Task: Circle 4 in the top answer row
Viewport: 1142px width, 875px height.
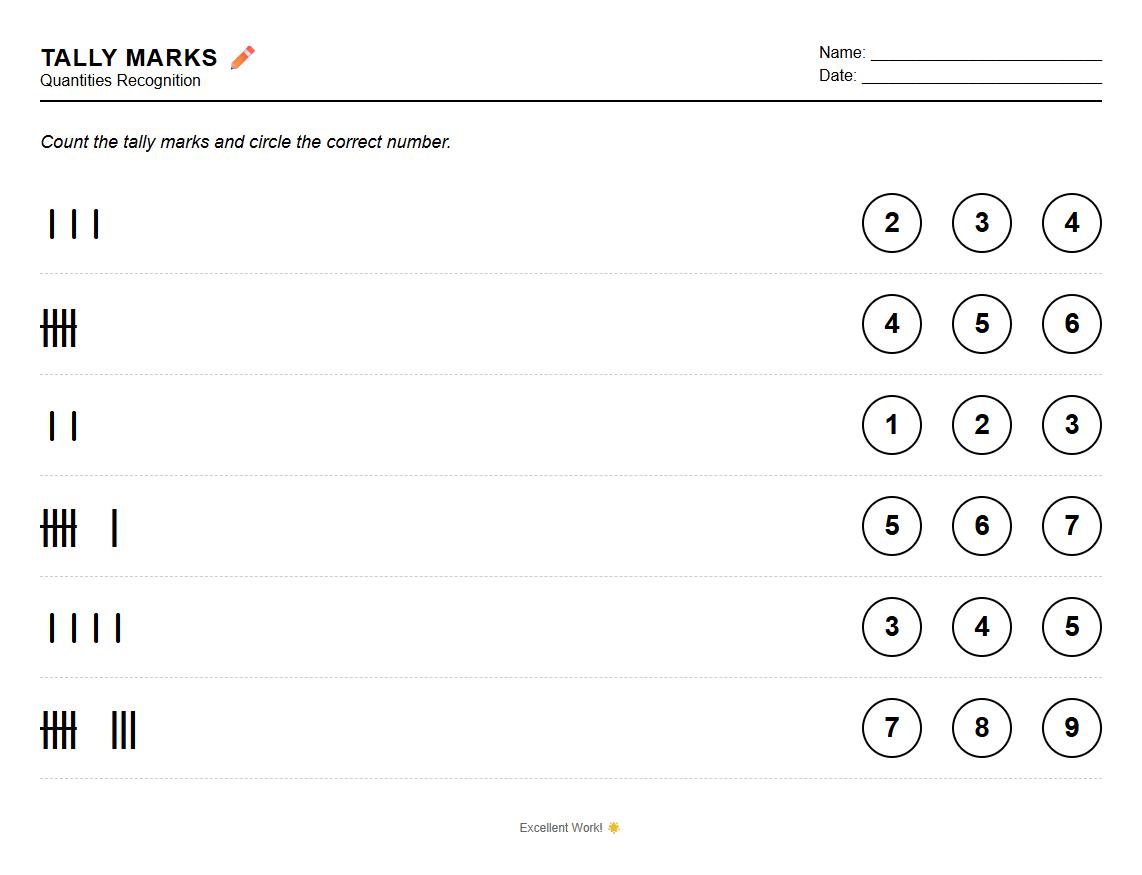Action: coord(1072,223)
